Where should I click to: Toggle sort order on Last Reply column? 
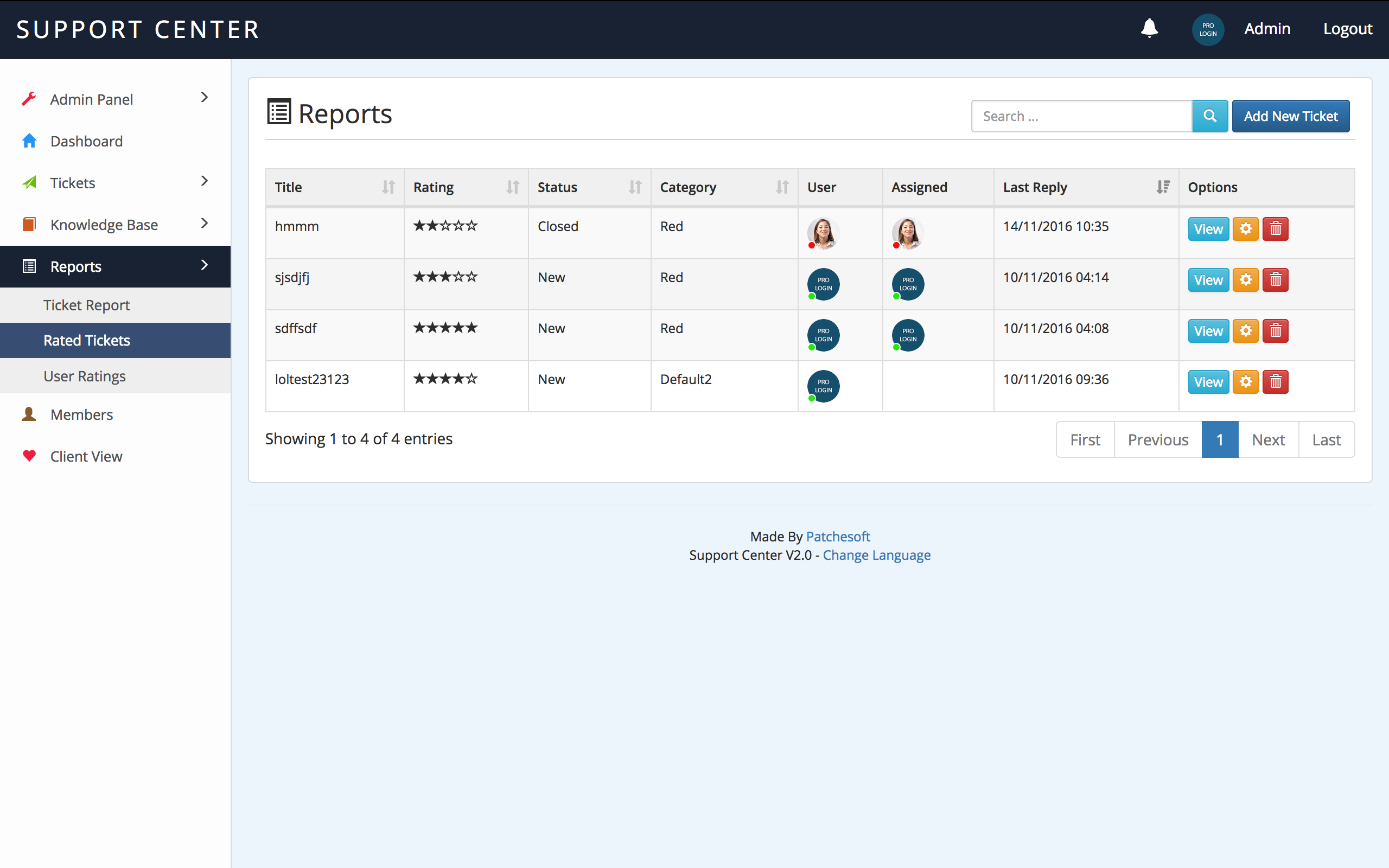pos(1162,187)
